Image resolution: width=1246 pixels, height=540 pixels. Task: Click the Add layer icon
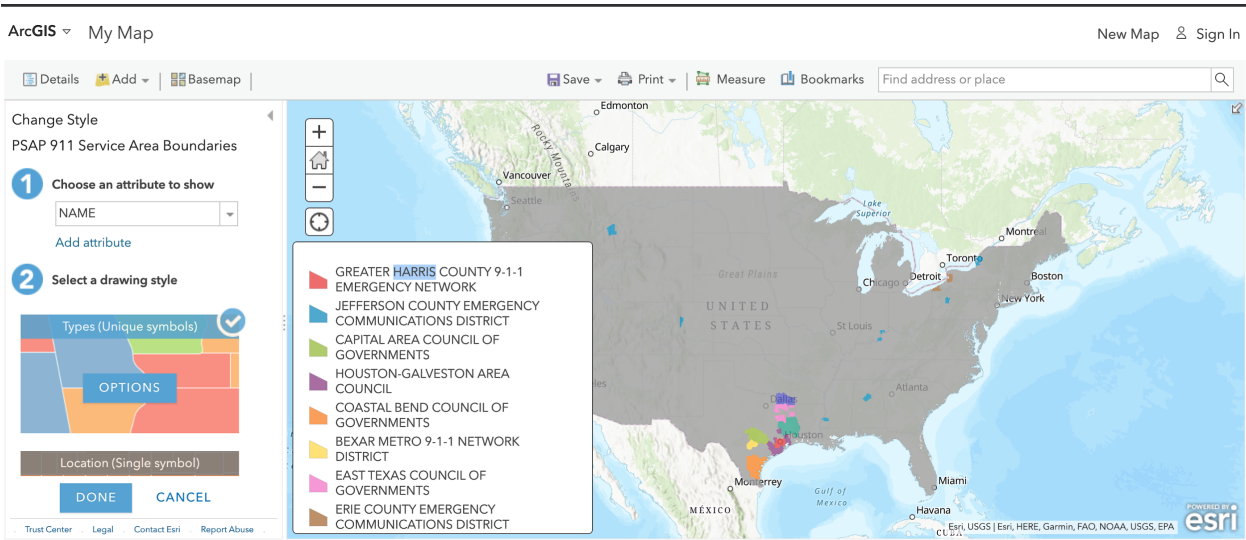tap(102, 79)
